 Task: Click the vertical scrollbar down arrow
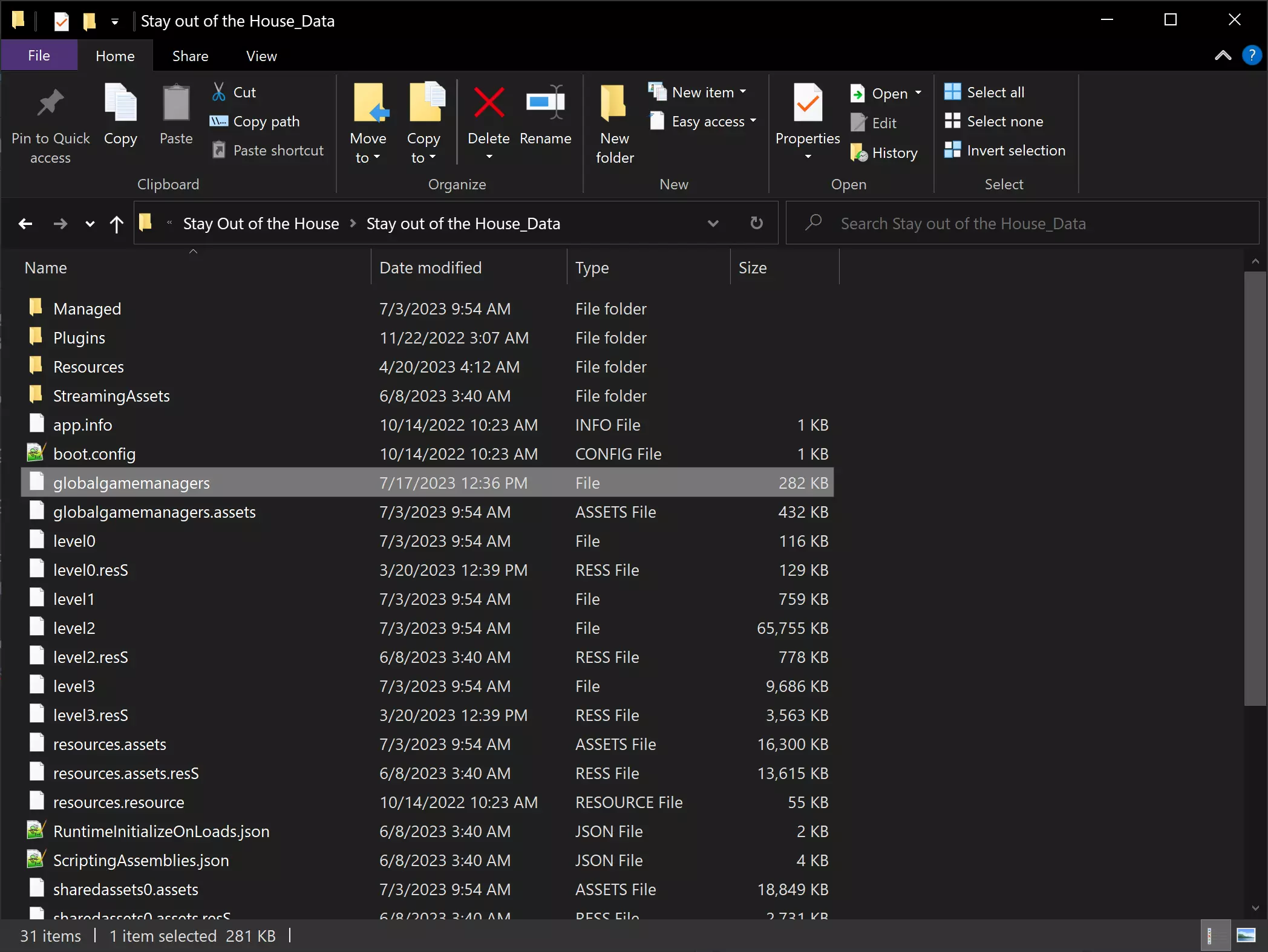click(1255, 908)
